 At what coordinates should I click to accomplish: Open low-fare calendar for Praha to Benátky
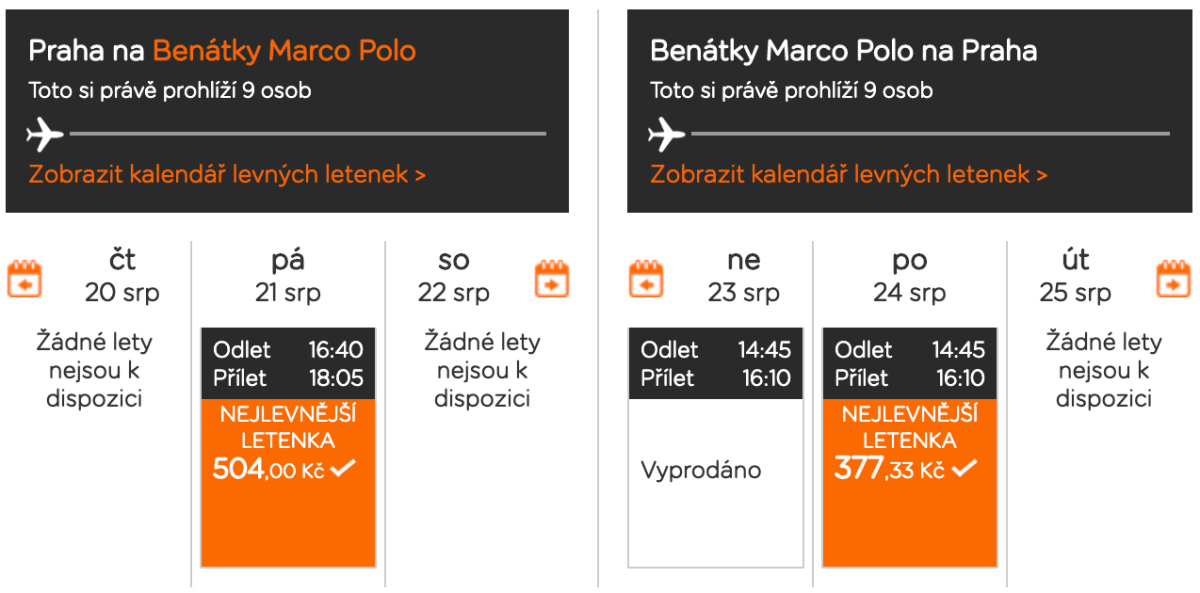[227, 174]
